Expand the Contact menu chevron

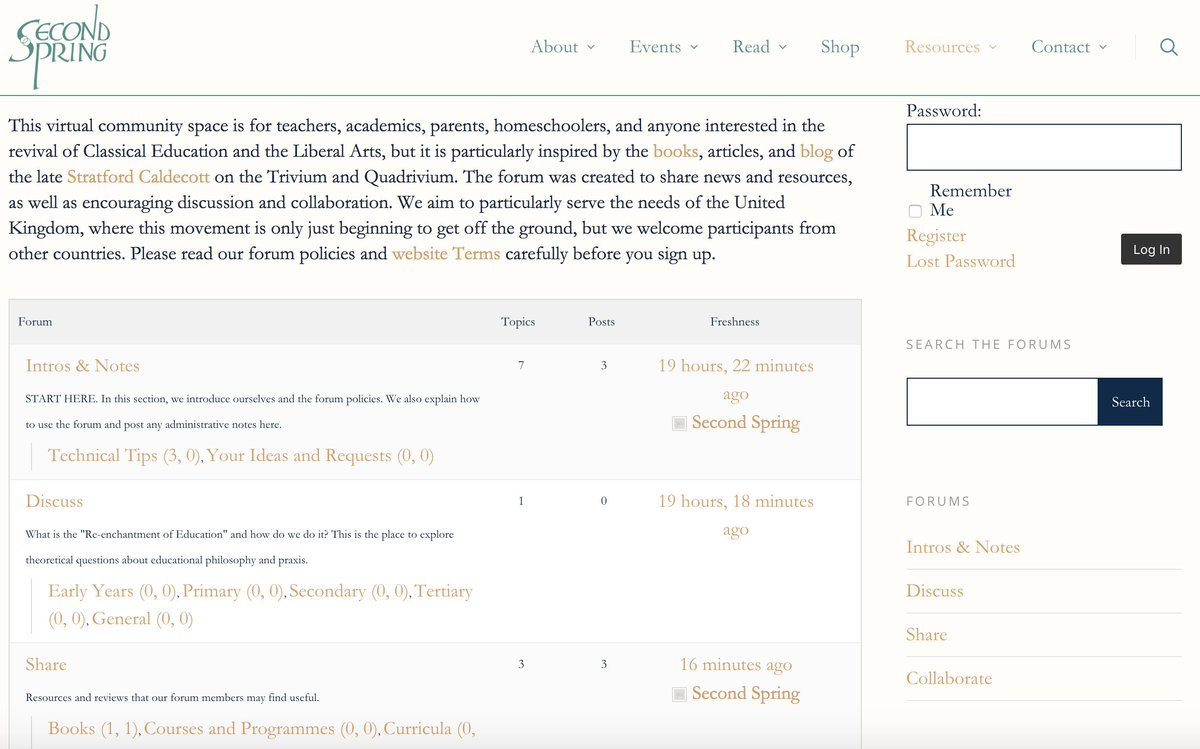pyautogui.click(x=1102, y=47)
